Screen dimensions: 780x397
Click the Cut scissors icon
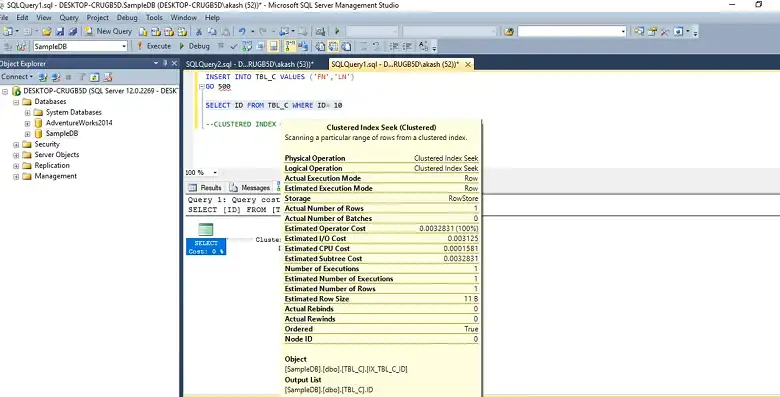coord(198,31)
